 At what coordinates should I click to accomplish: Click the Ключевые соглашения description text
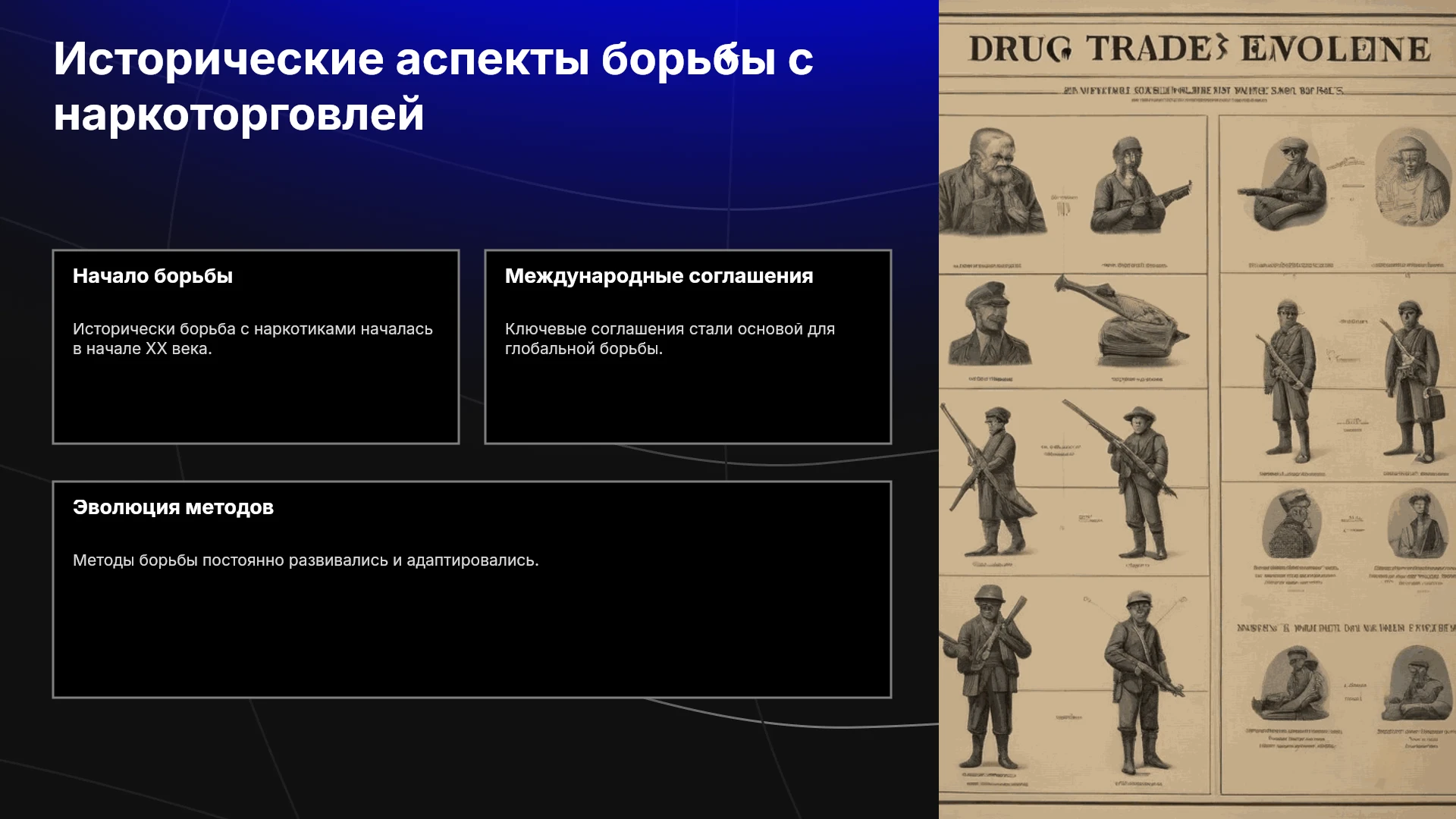[670, 339]
